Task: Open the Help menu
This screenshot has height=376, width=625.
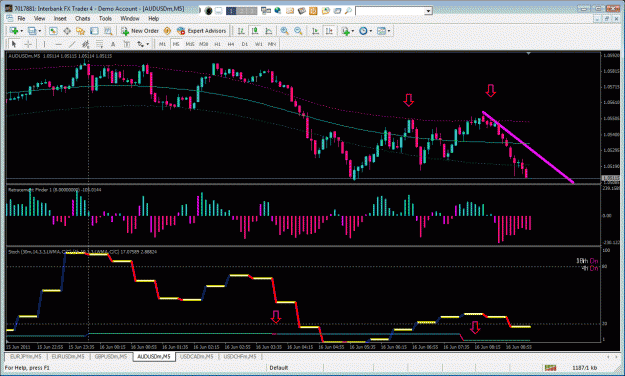Action: click(x=153, y=18)
